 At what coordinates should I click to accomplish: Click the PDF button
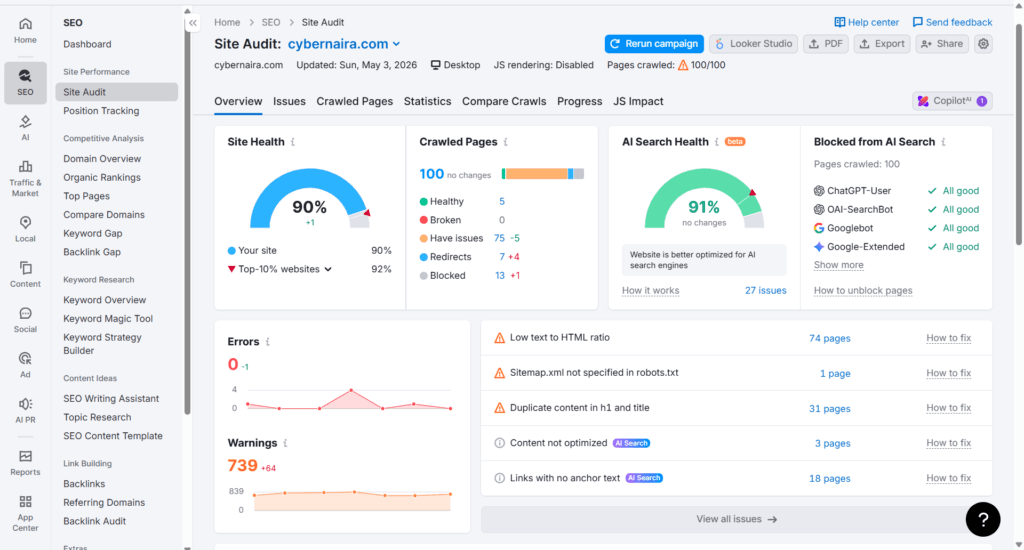(x=826, y=44)
